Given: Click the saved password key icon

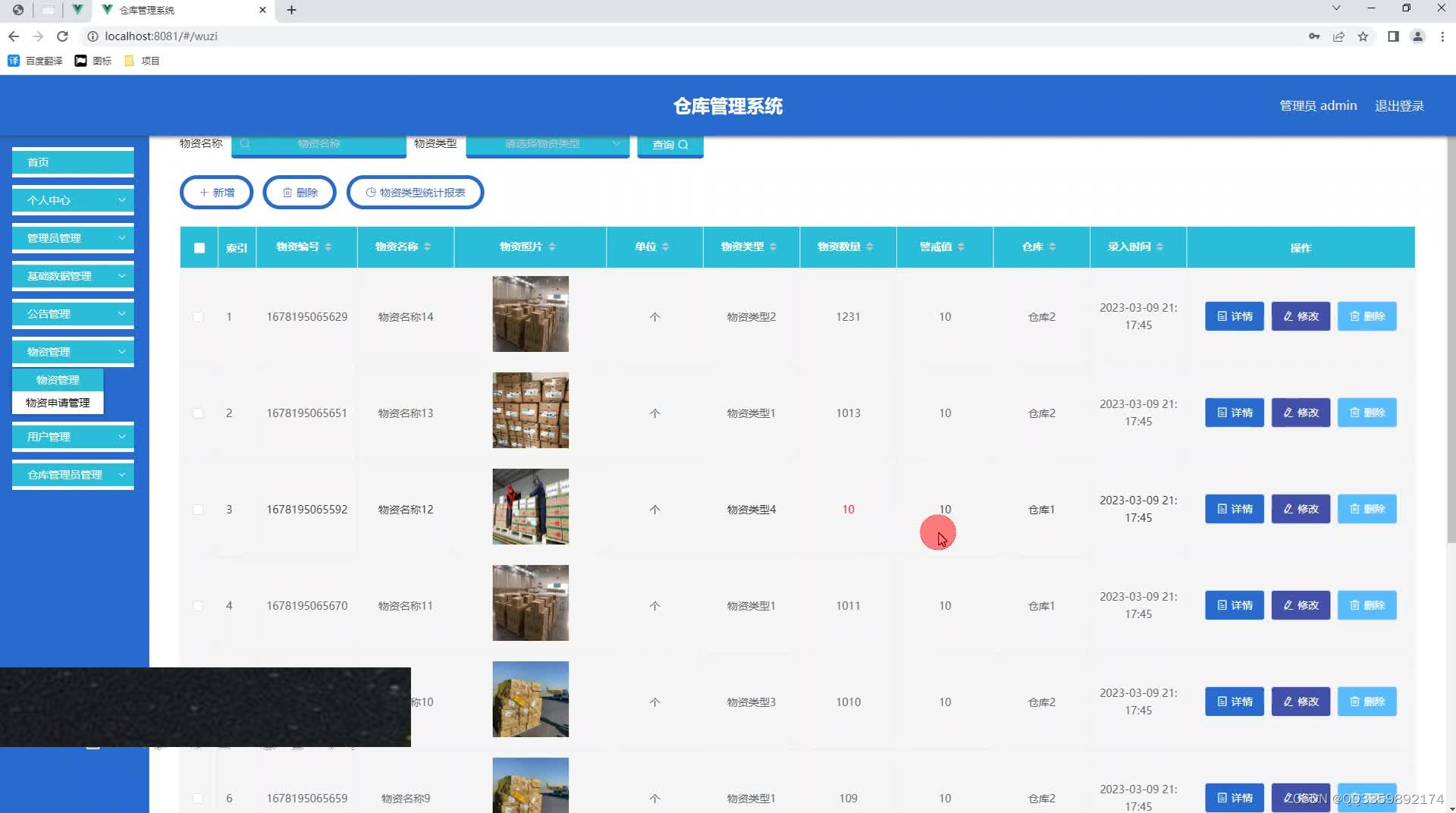Looking at the screenshot, I should pos(1314,36).
